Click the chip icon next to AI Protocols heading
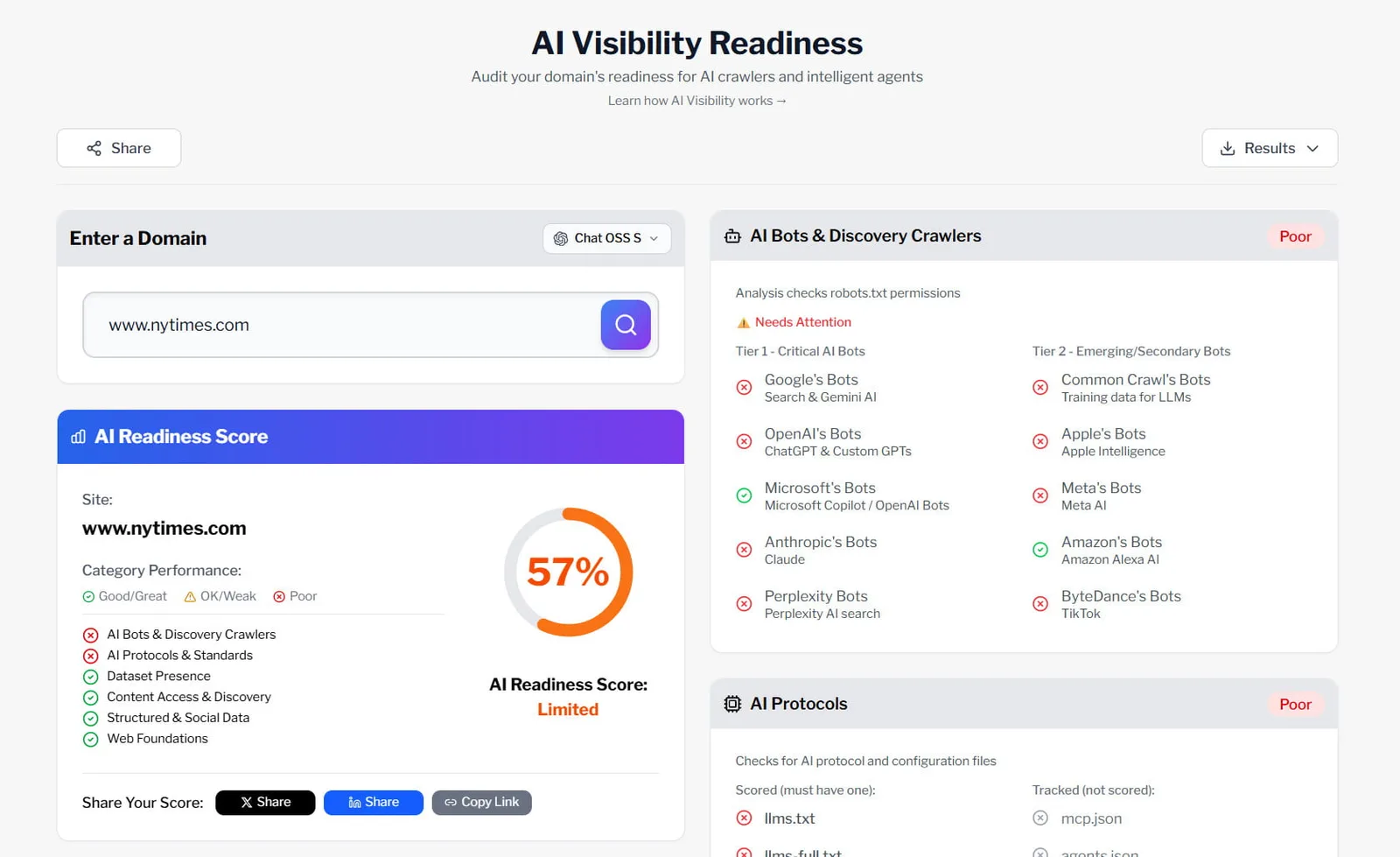 click(x=732, y=703)
